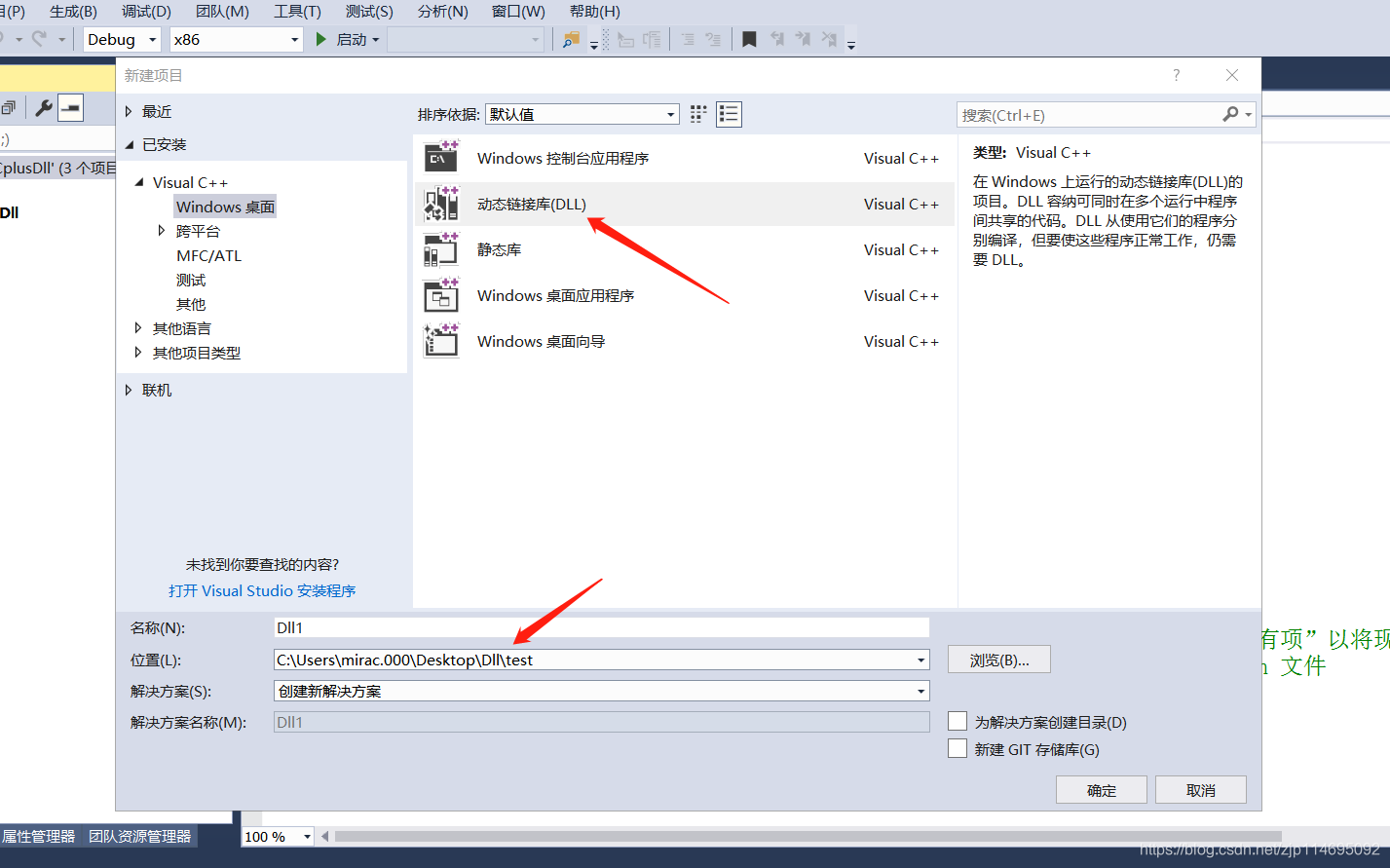Click the static library template icon
This screenshot has height=868, width=1390.
pyautogui.click(x=441, y=249)
